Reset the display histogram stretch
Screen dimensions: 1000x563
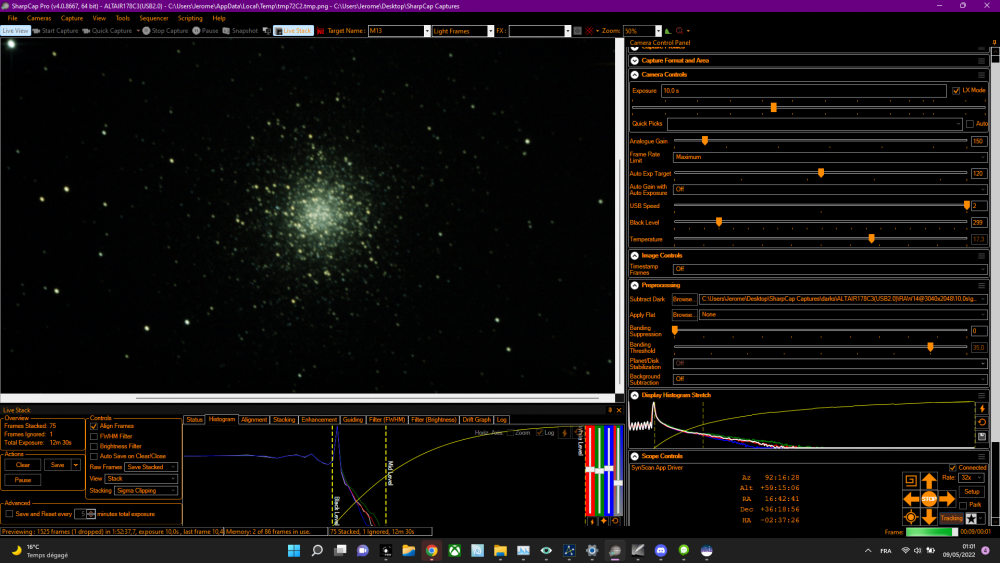[983, 422]
